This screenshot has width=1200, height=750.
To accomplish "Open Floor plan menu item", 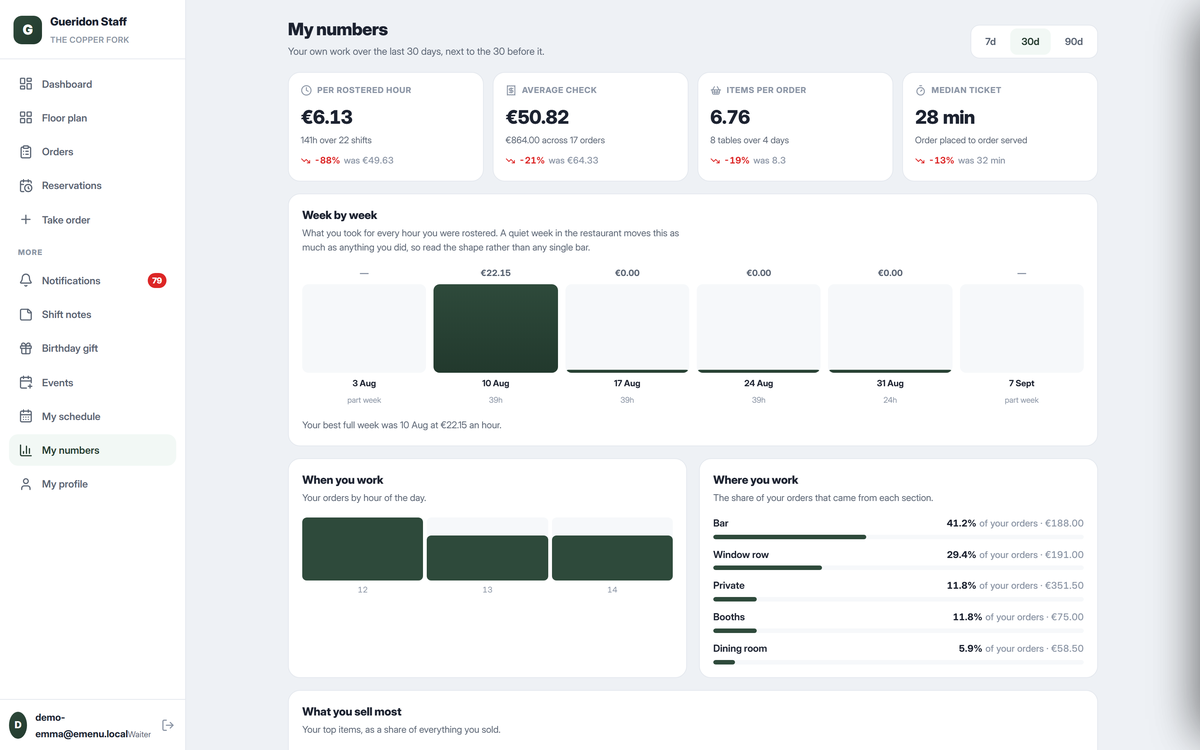I will pos(92,118).
